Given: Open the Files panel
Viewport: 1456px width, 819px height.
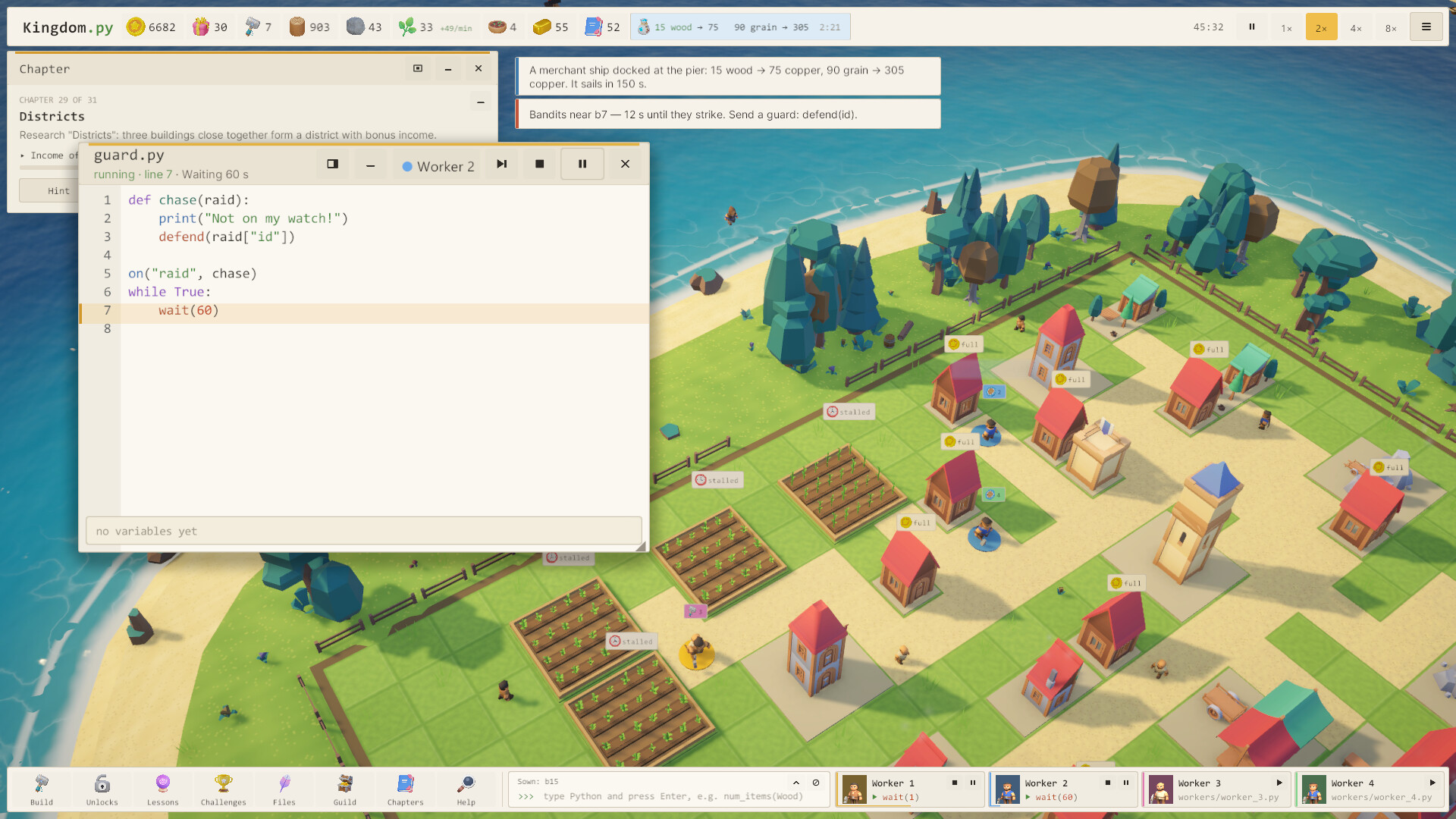Looking at the screenshot, I should tap(284, 789).
